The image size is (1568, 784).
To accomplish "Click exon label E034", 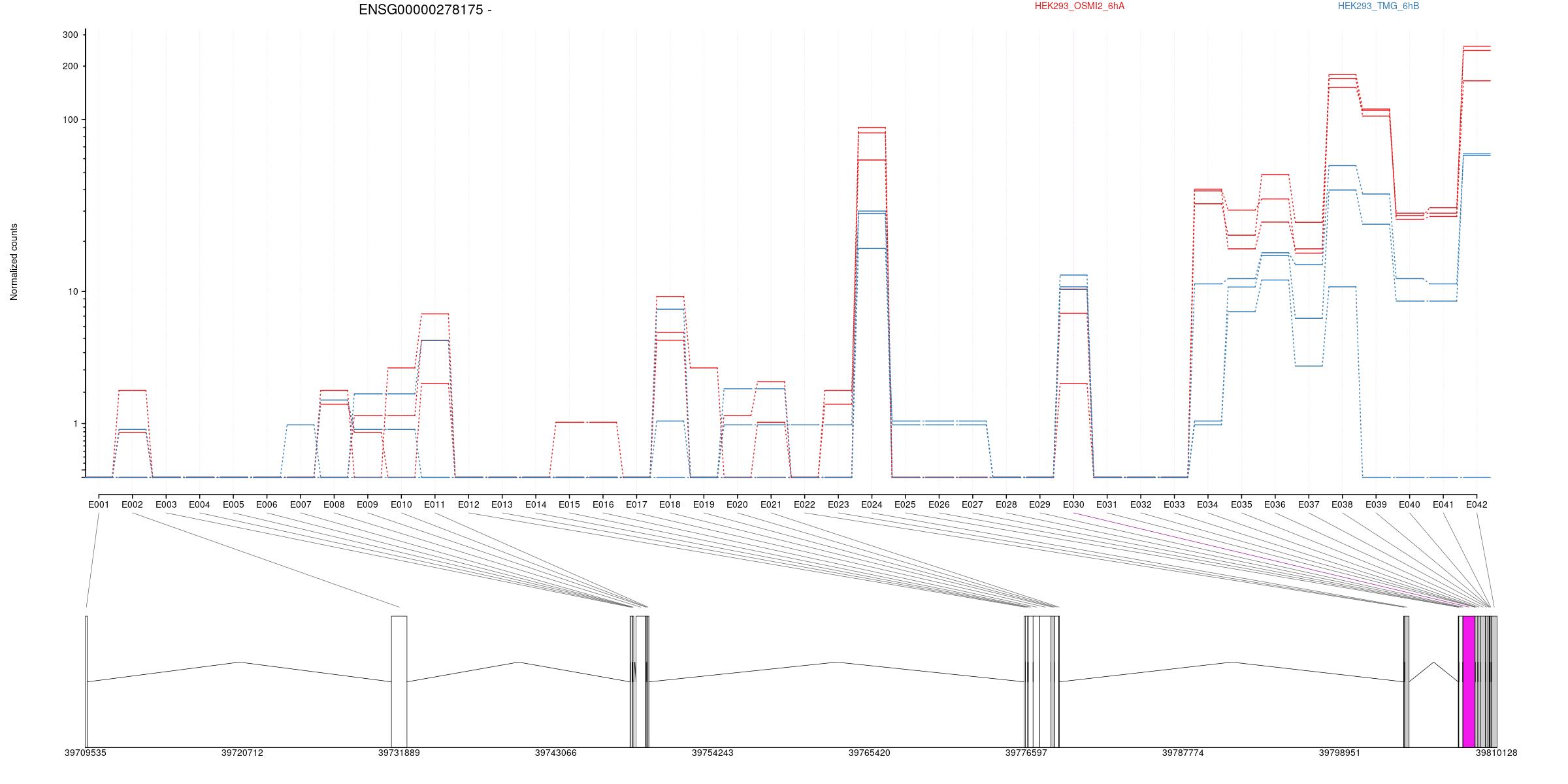I will 1207,504.
